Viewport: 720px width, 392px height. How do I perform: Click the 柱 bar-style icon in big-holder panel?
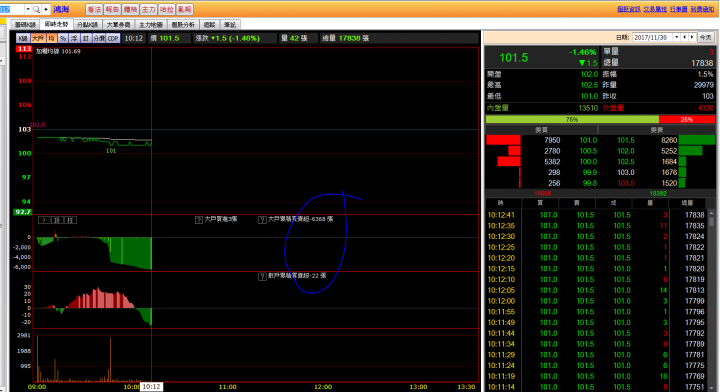pos(70,220)
